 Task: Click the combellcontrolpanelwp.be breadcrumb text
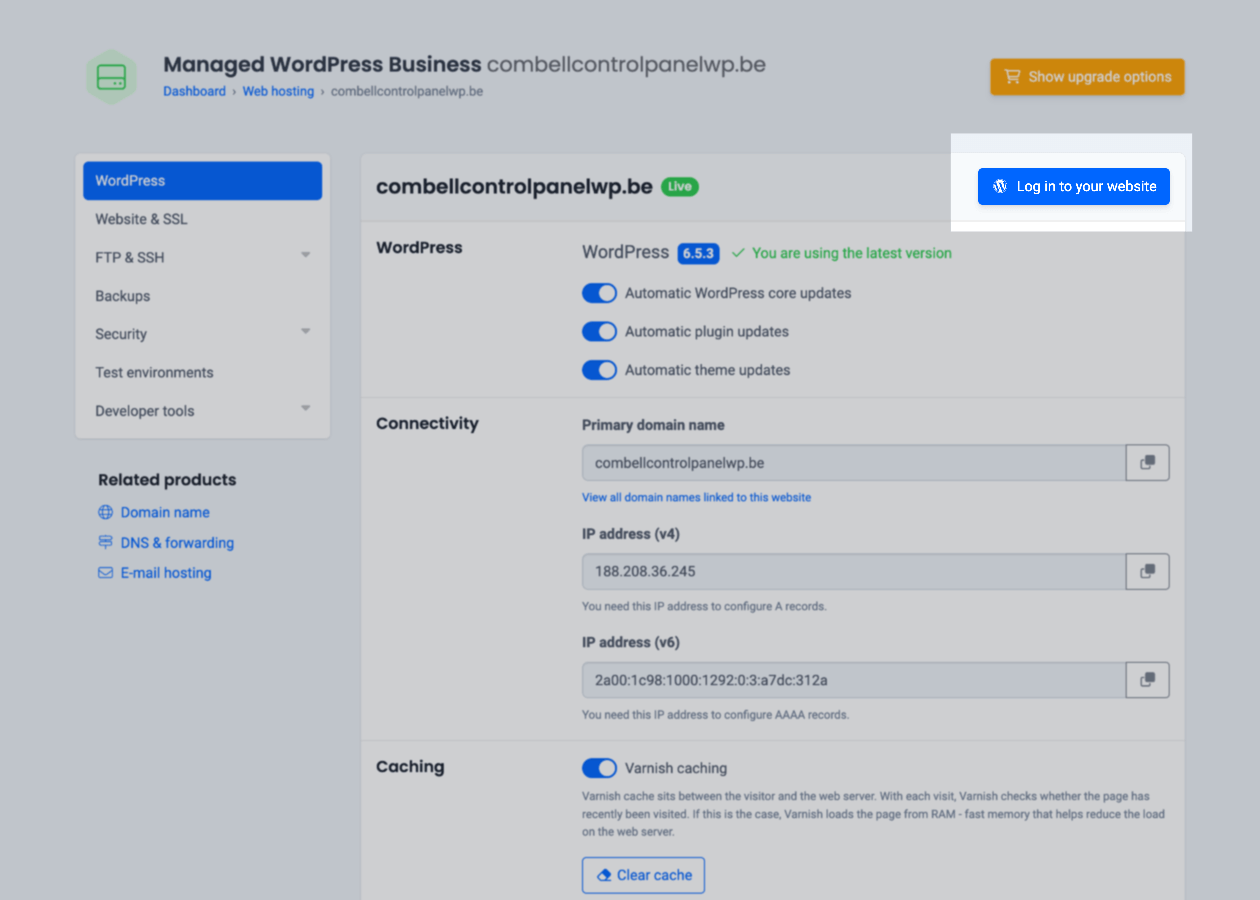click(407, 91)
